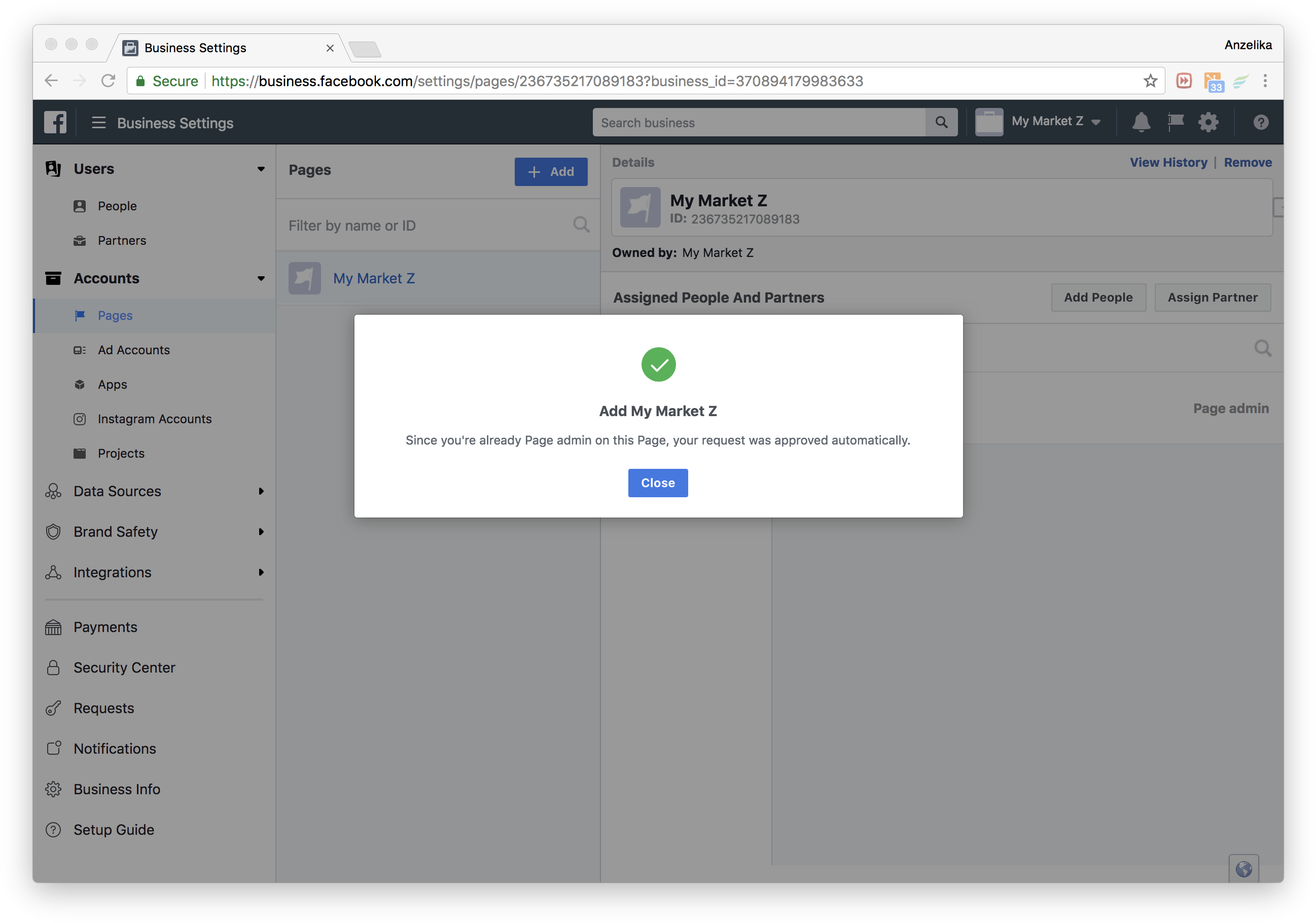Screen dimensions: 1316x923
Task: Bookmark this page with the star icon
Action: 1150,81
